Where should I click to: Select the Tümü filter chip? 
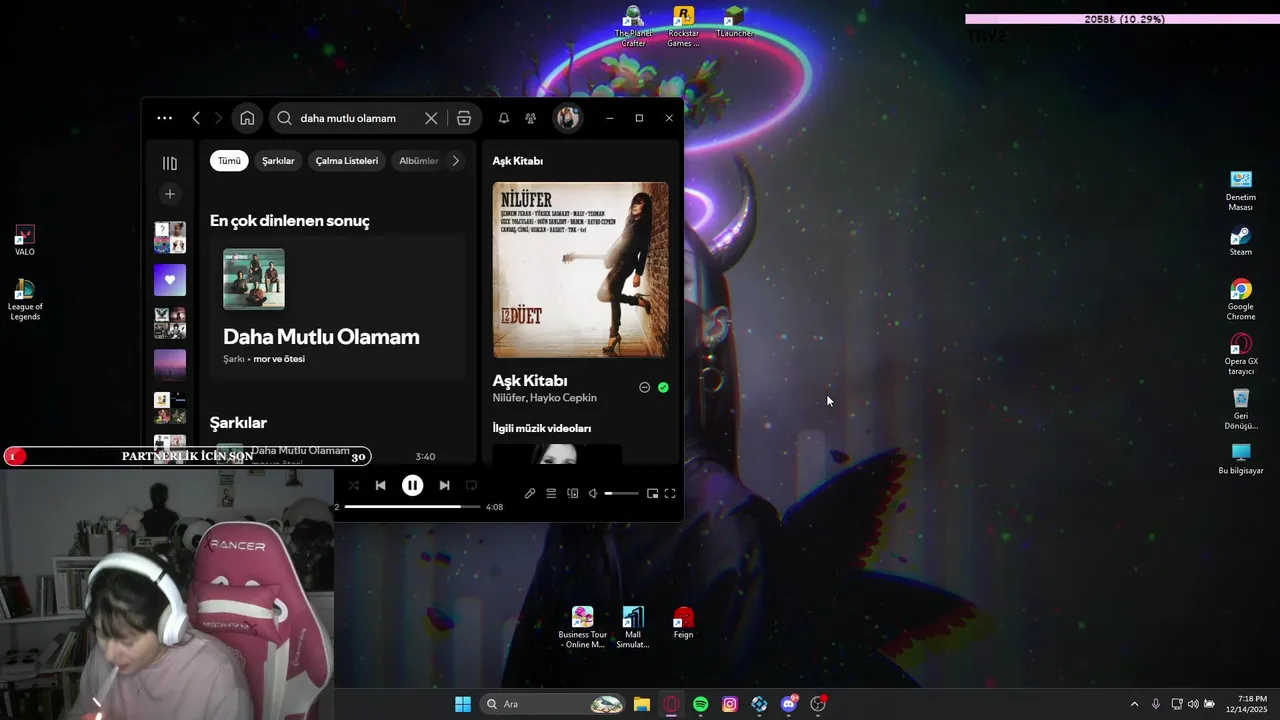click(229, 161)
